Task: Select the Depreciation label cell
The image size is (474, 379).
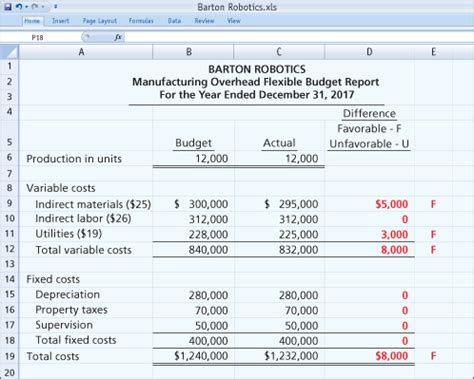Action: pyautogui.click(x=67, y=295)
